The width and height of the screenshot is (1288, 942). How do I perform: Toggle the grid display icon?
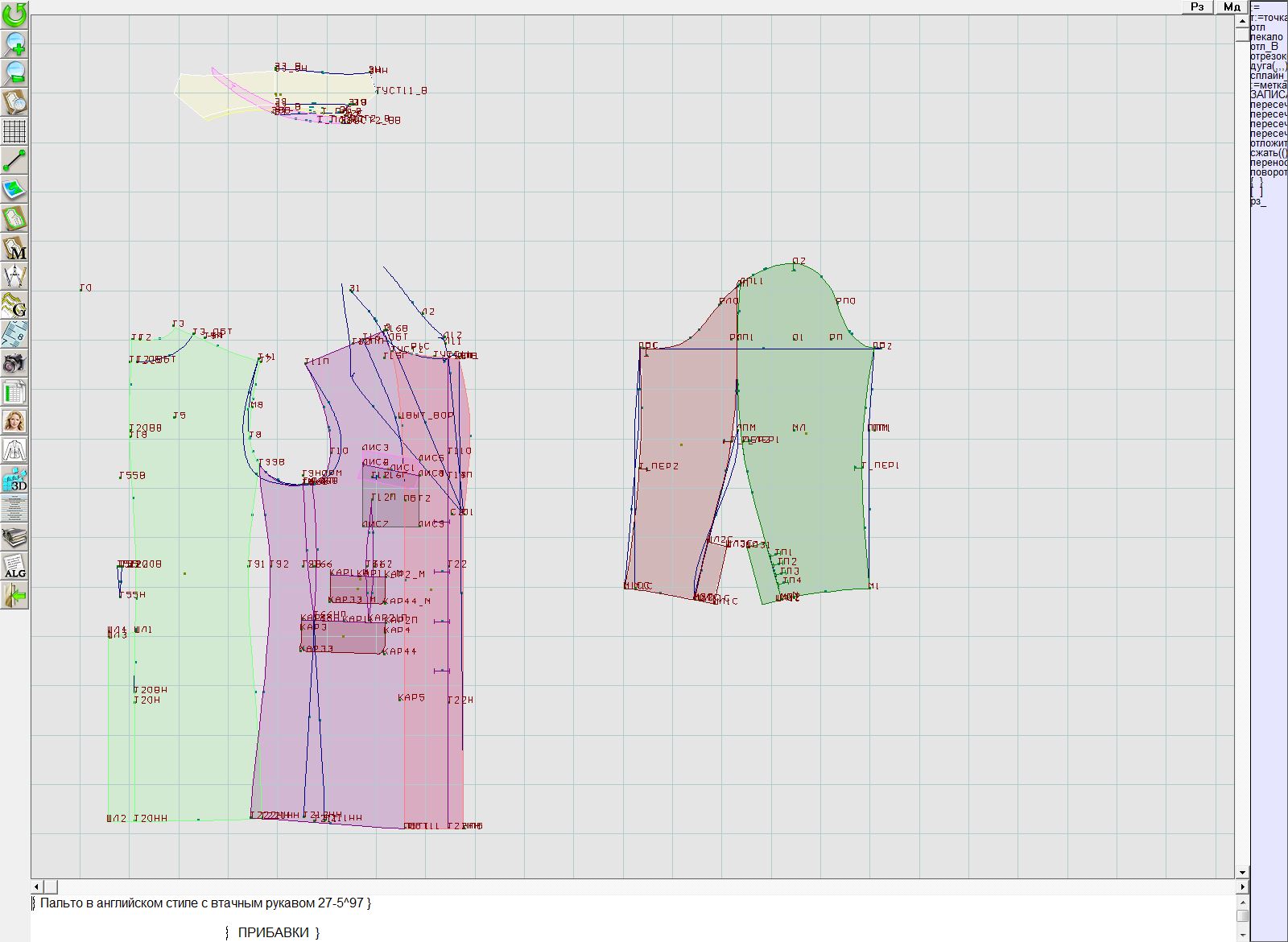click(x=14, y=130)
